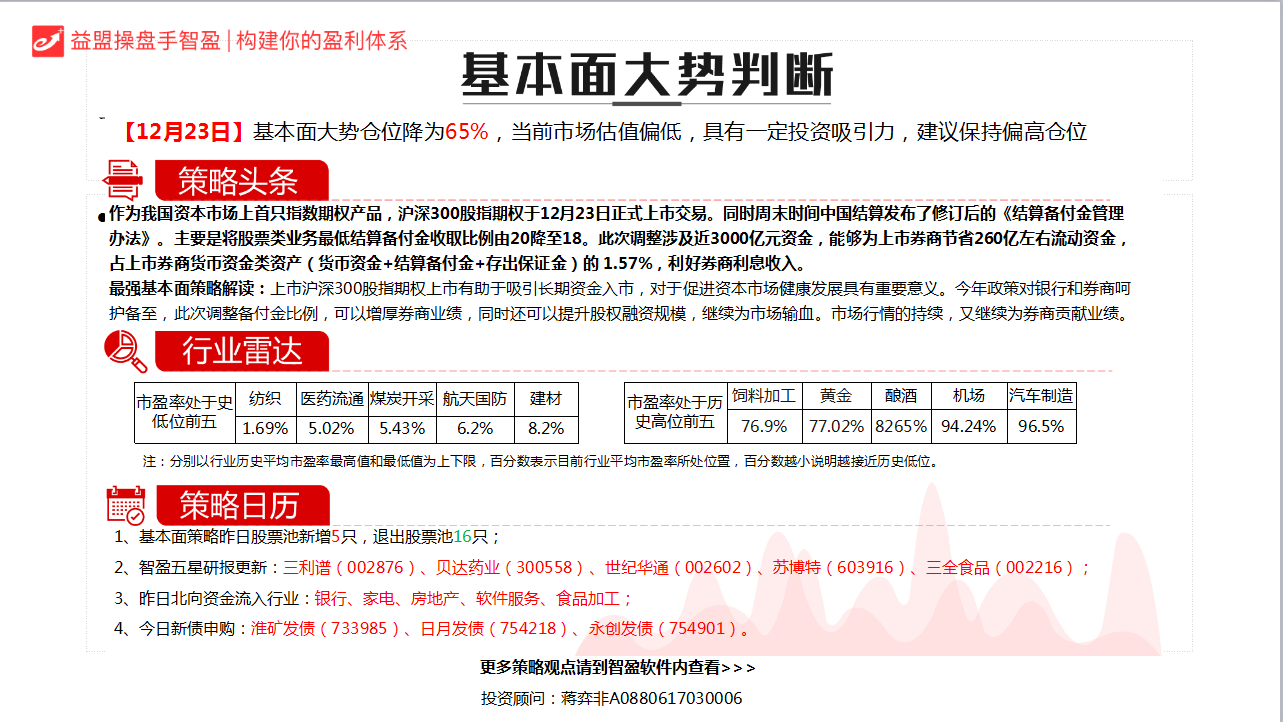The image size is (1283, 722).
Task: Click the calendar icon beside 策略日历
Action: (126, 505)
